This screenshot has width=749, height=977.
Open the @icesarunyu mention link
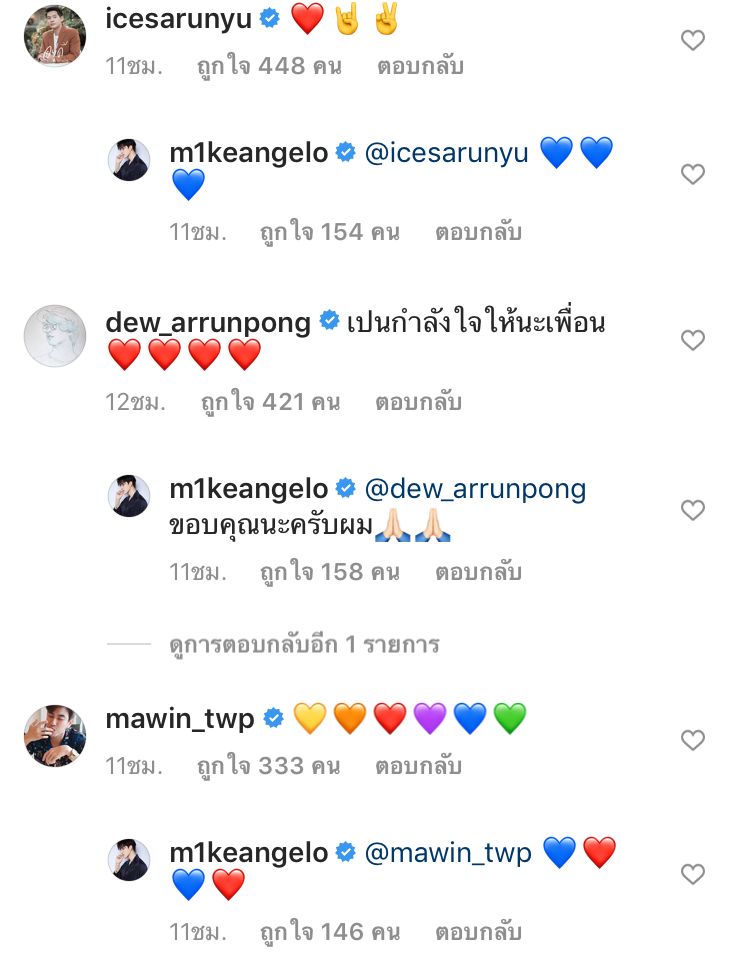coord(446,154)
